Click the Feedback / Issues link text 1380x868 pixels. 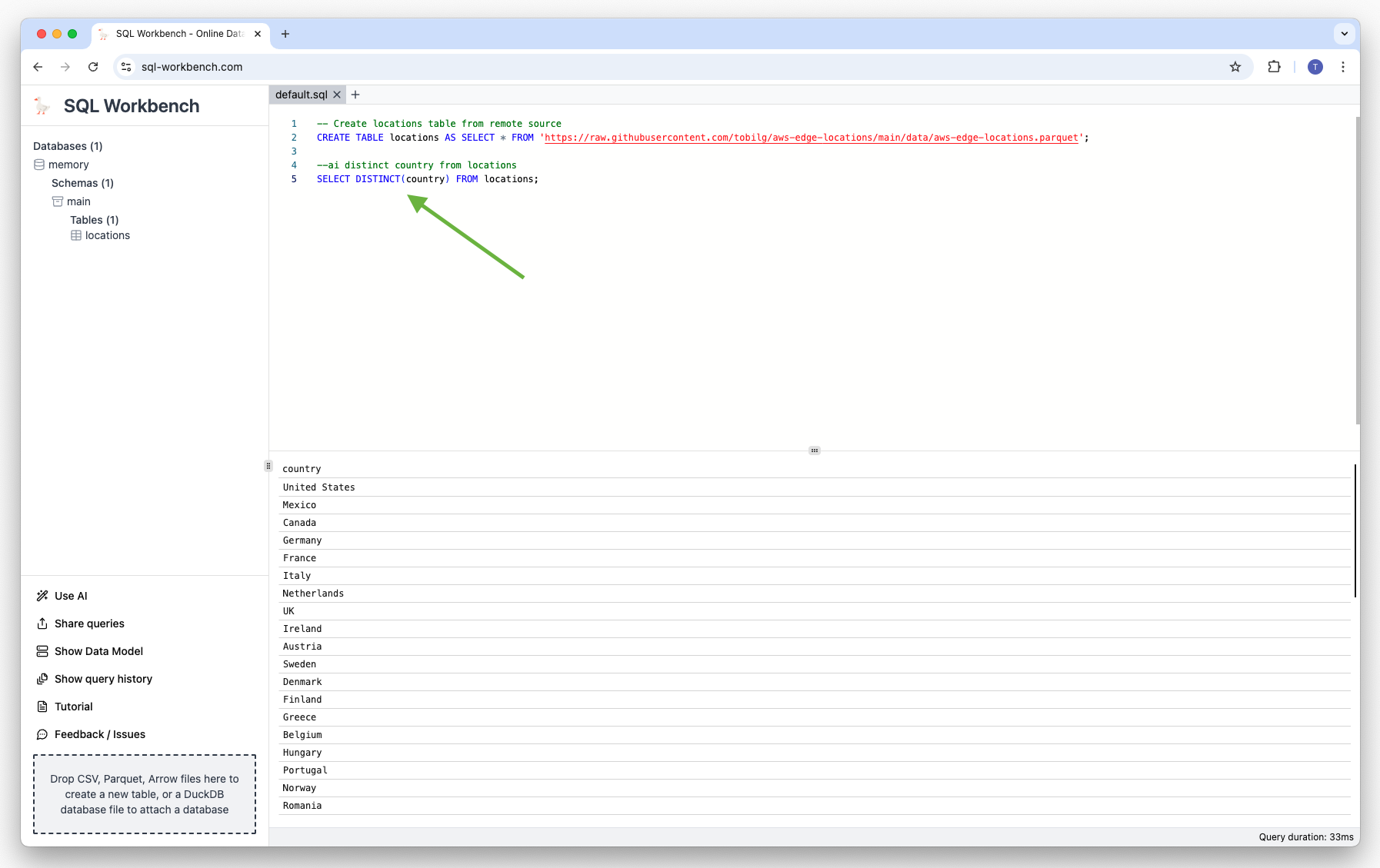pos(100,734)
